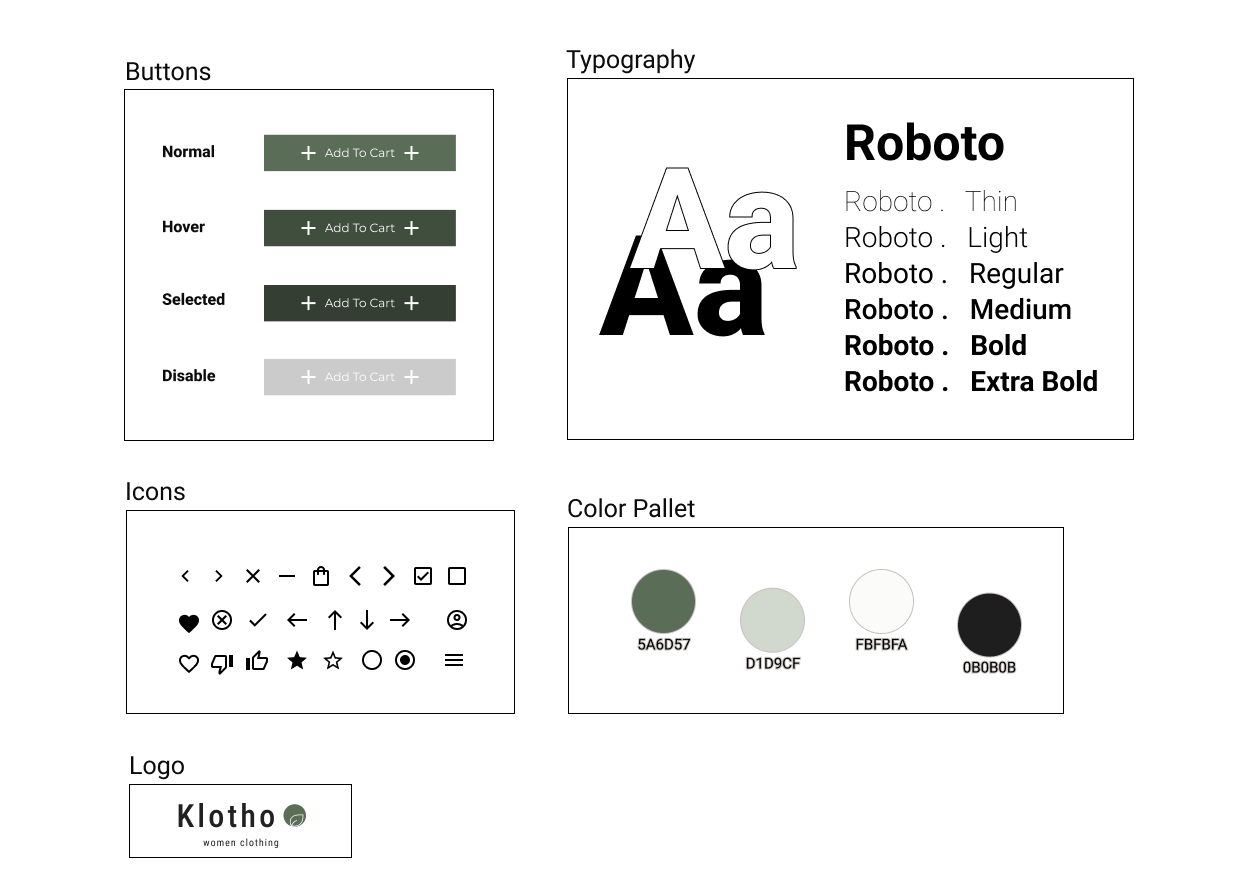Click the '5A6D57' hex code label
This screenshot has height=896, width=1259.
664,645
